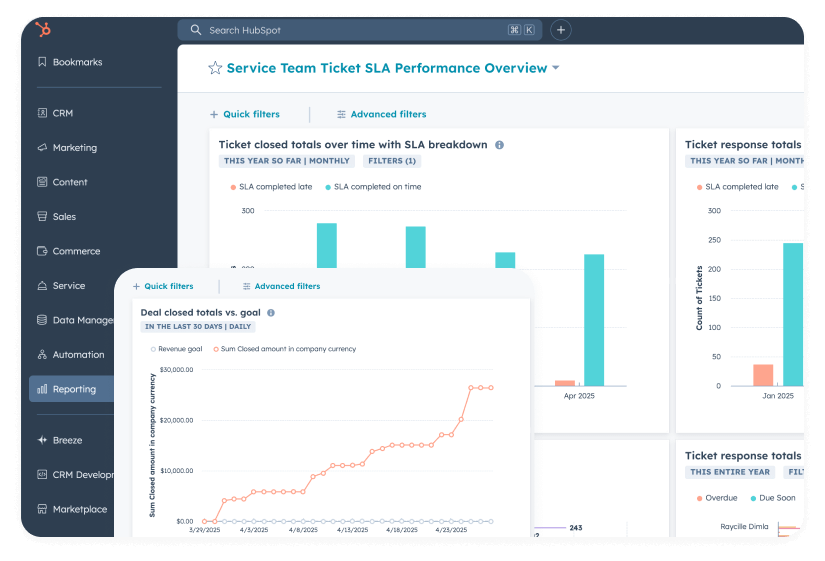This screenshot has width=825, height=561.
Task: Toggle the Revenue goal legend series
Action: click(176, 349)
